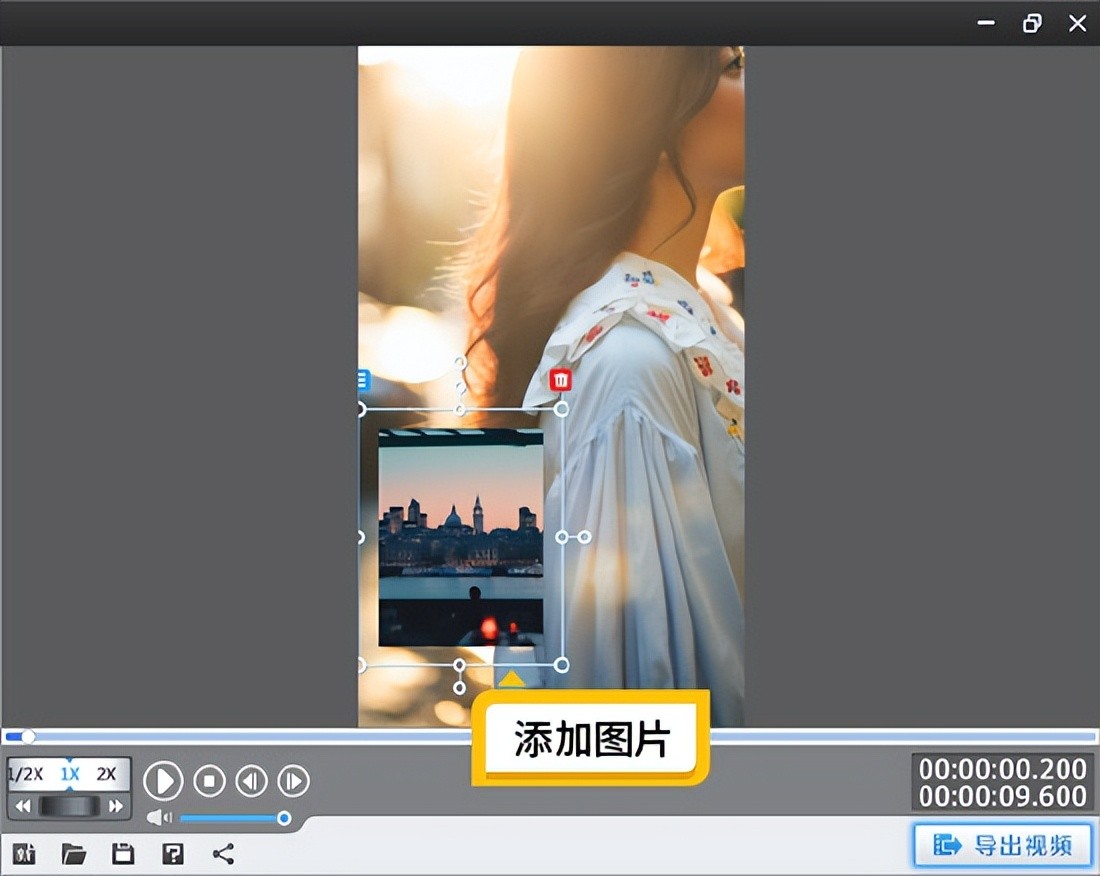Step back one frame
This screenshot has height=876, width=1100.
pos(251,780)
